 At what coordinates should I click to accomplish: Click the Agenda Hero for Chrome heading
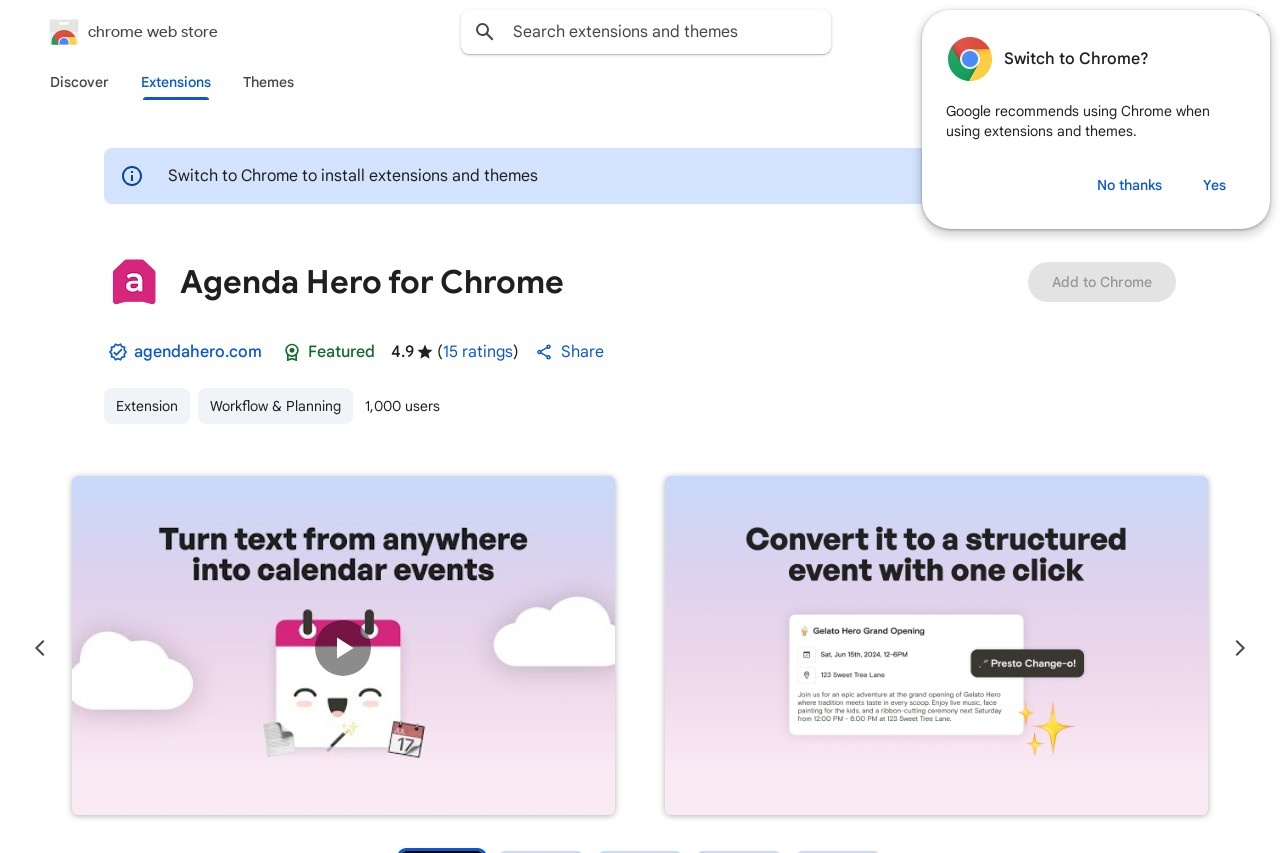(x=372, y=282)
